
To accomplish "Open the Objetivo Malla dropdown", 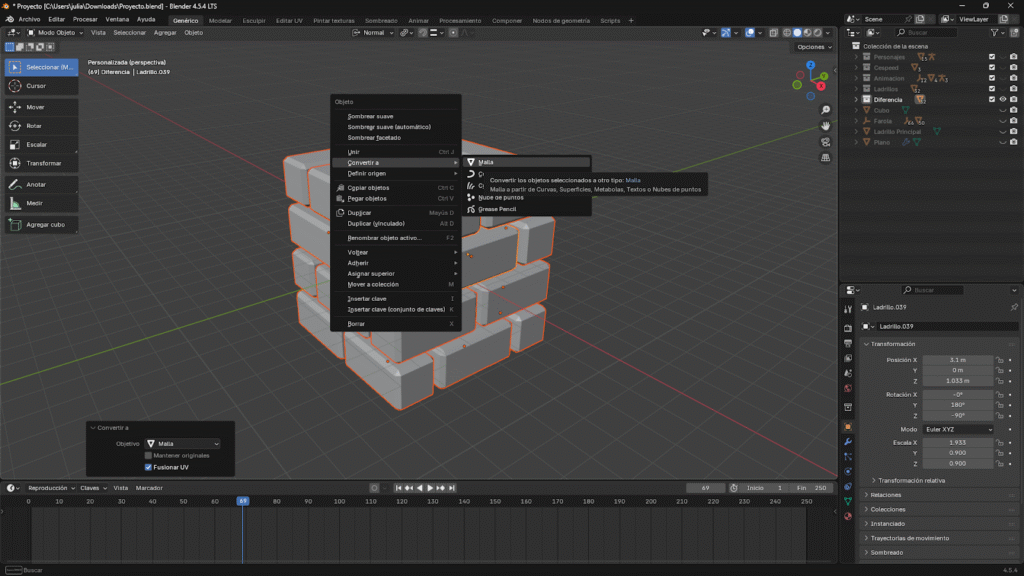I will [x=182, y=443].
